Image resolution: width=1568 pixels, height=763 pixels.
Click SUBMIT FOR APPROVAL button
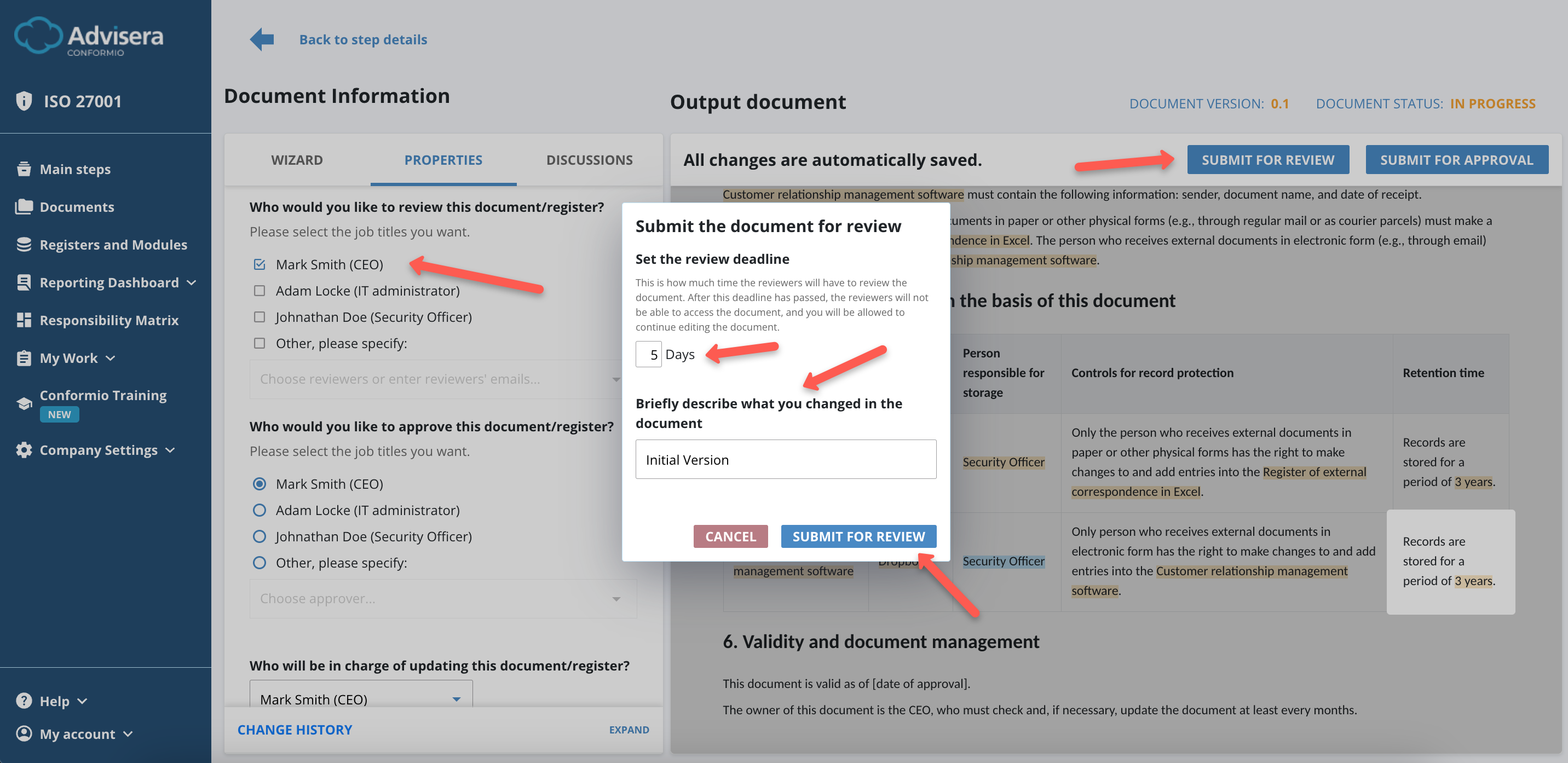pyautogui.click(x=1457, y=159)
